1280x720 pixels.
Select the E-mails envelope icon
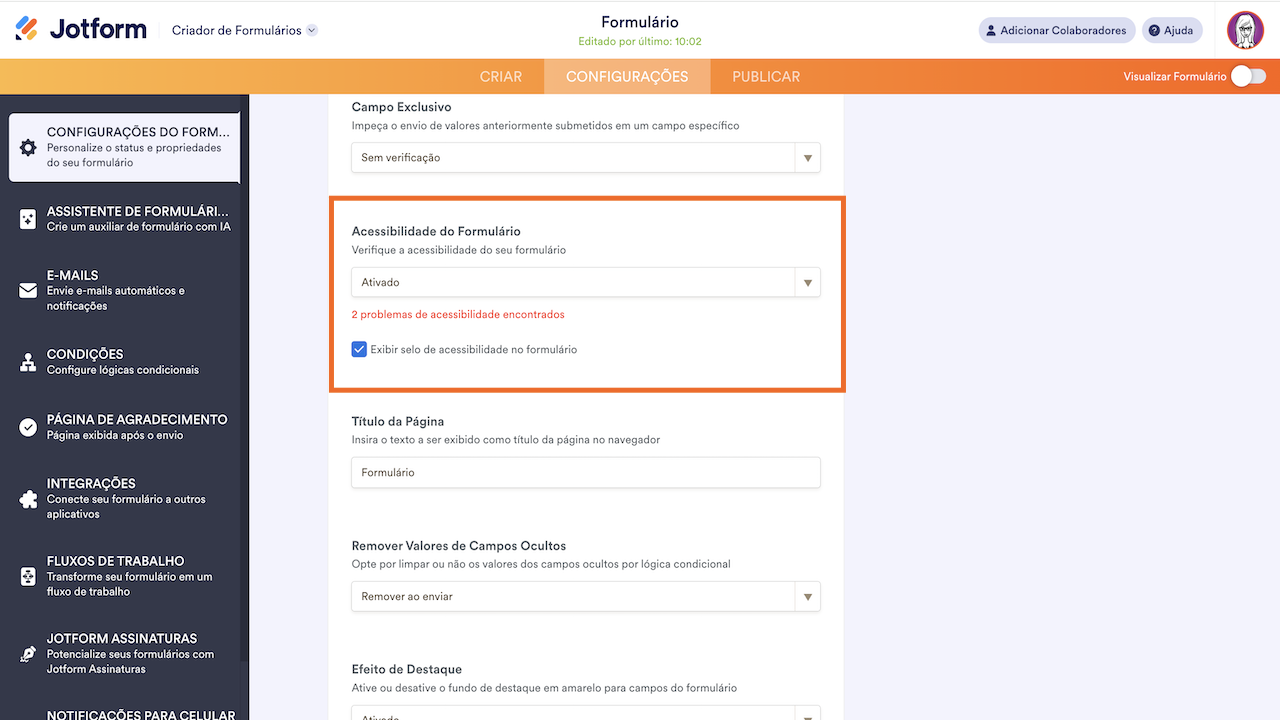pyautogui.click(x=28, y=291)
